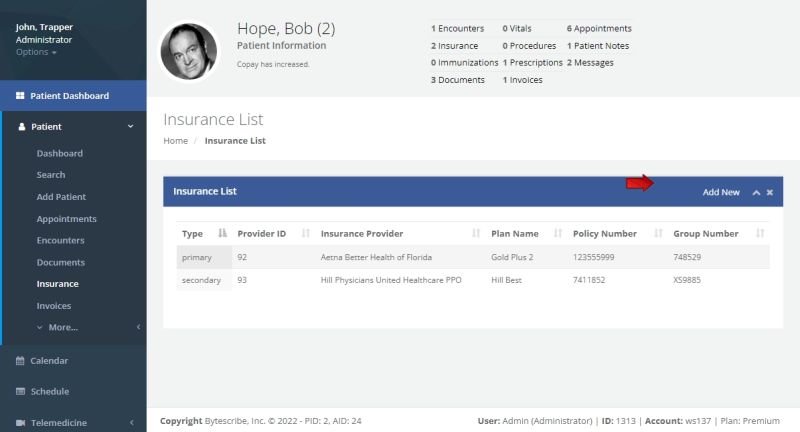Viewport: 800px width, 432px height.
Task: Close the Insurance List panel
Action: point(770,192)
